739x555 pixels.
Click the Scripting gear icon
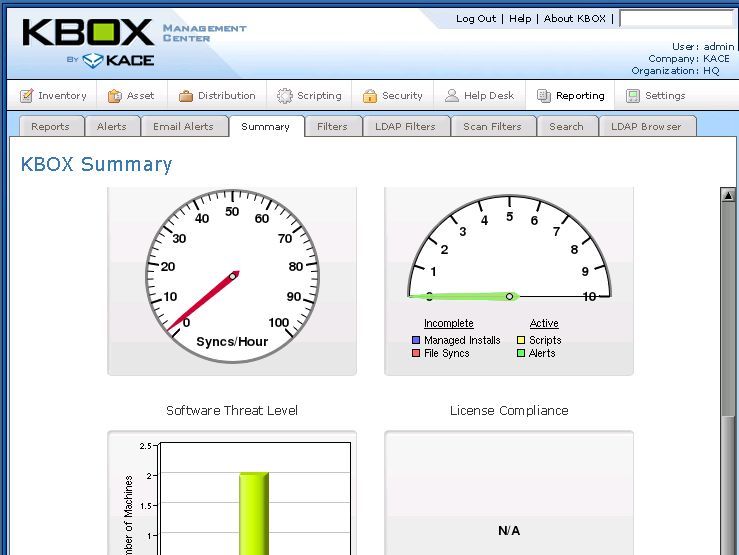coord(285,96)
